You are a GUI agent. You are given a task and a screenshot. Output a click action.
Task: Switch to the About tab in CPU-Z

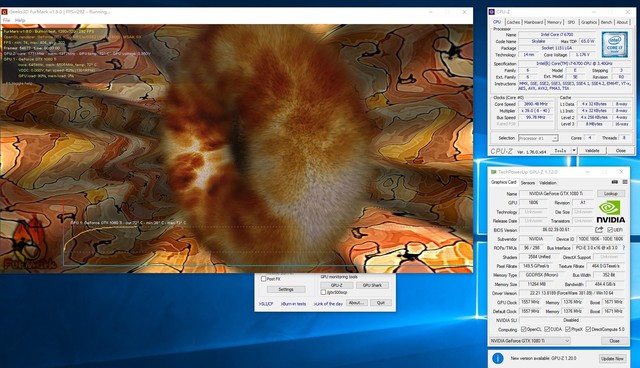[622, 22]
